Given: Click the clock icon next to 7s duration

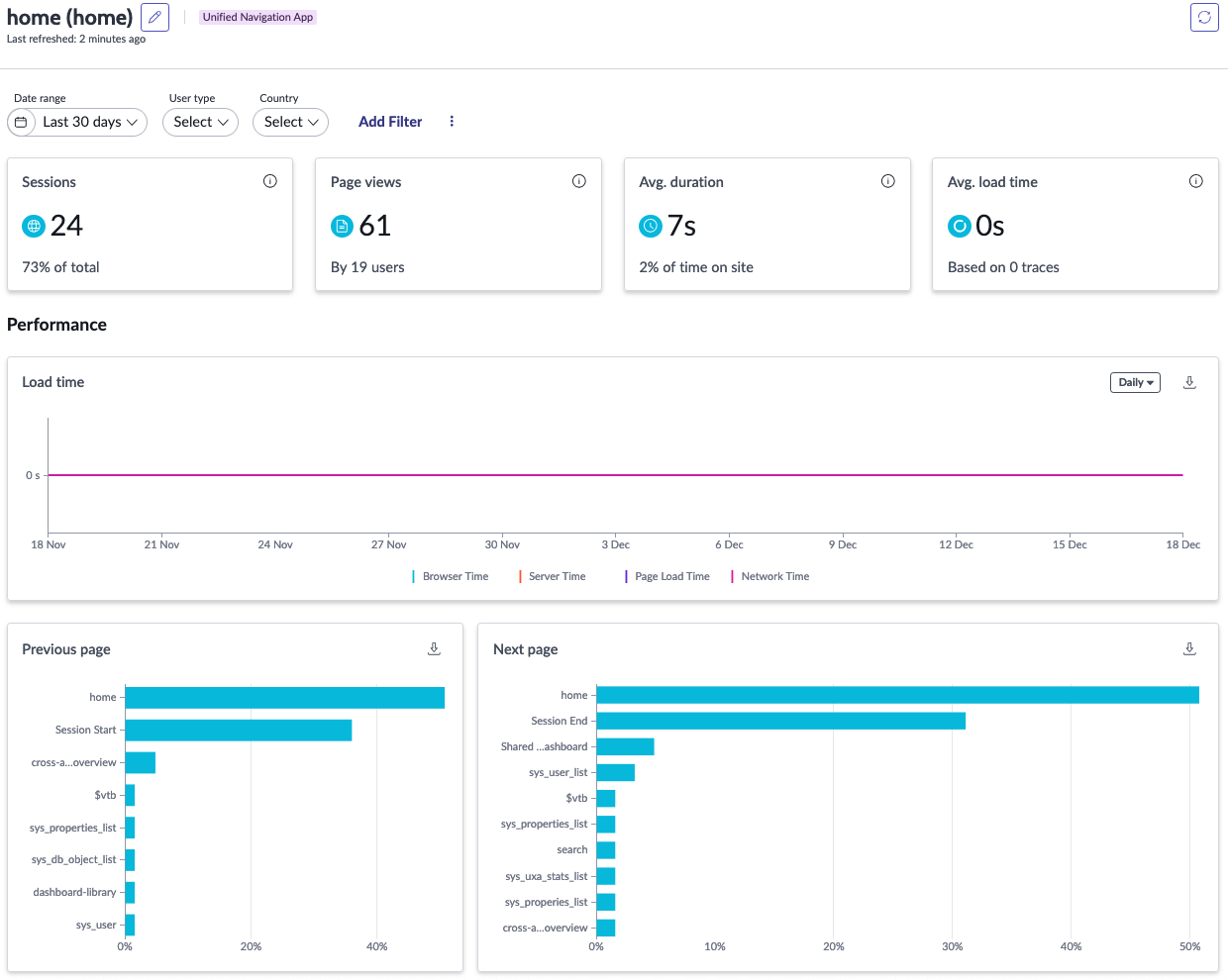Looking at the screenshot, I should 651,226.
